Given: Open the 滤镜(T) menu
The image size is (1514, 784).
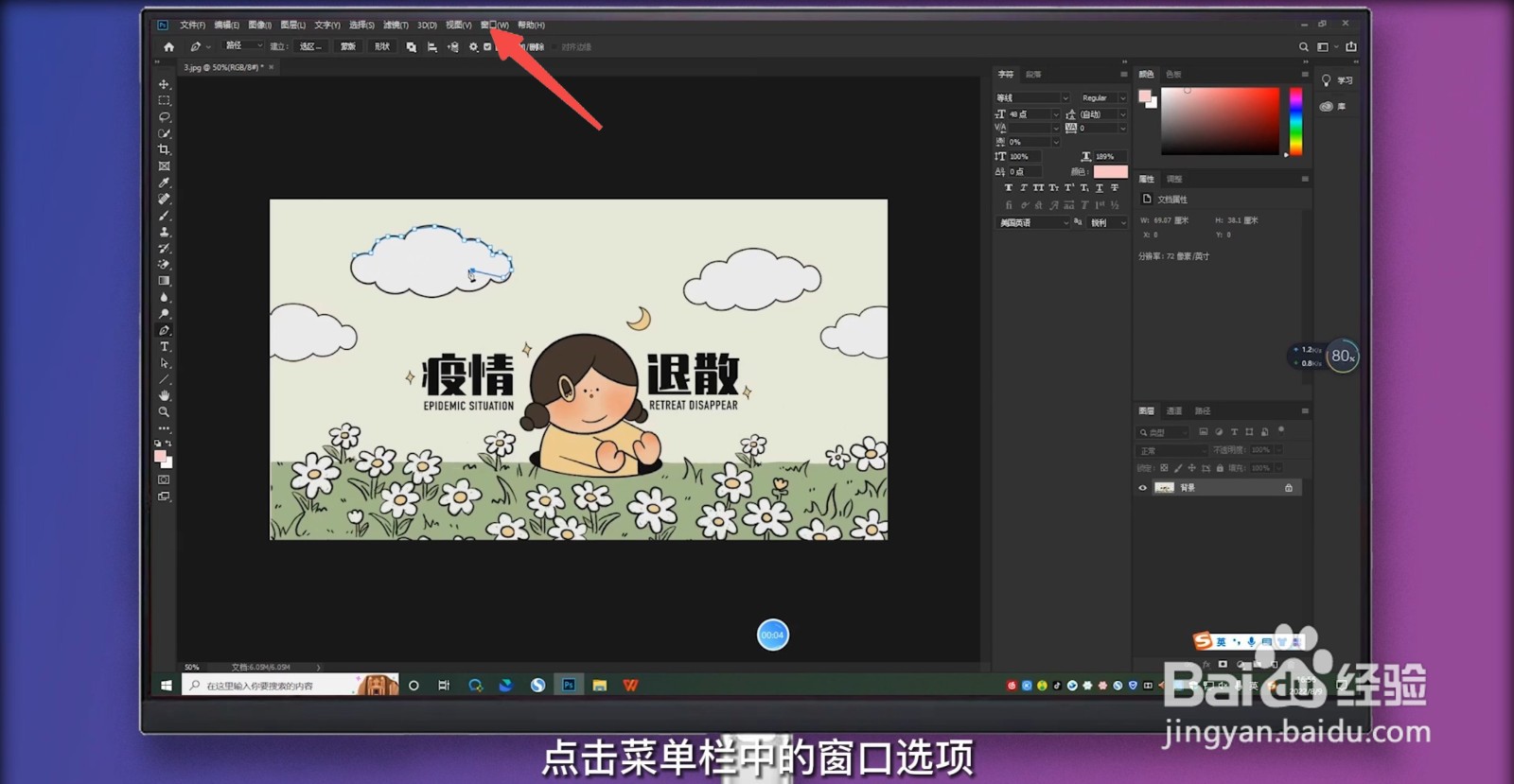Looking at the screenshot, I should tap(396, 25).
